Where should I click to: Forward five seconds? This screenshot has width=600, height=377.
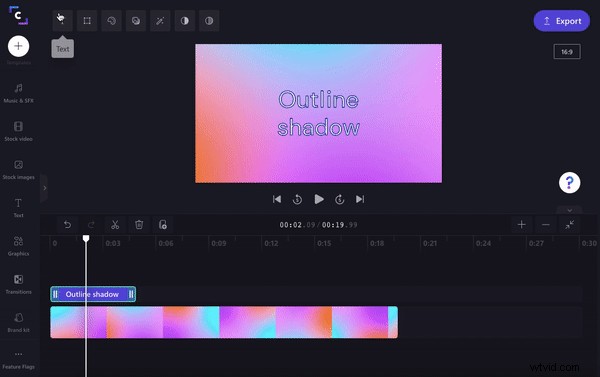click(x=339, y=199)
